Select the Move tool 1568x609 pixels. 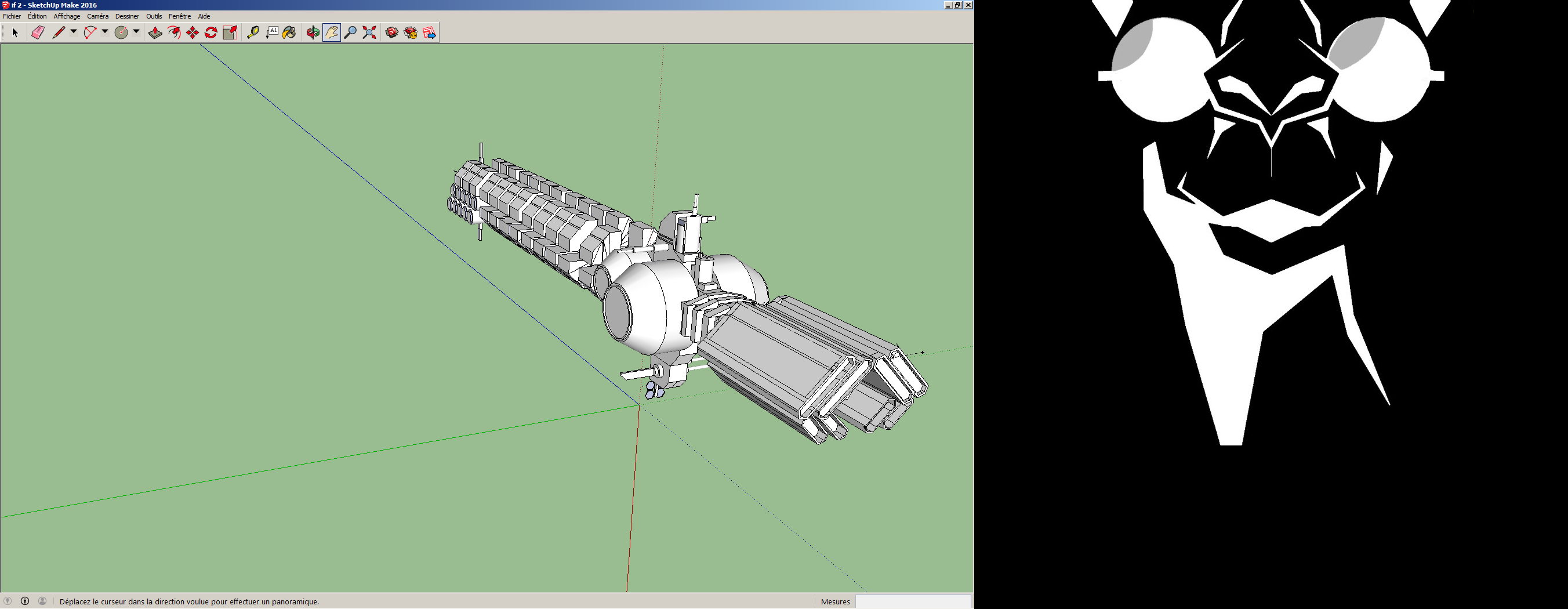click(193, 33)
